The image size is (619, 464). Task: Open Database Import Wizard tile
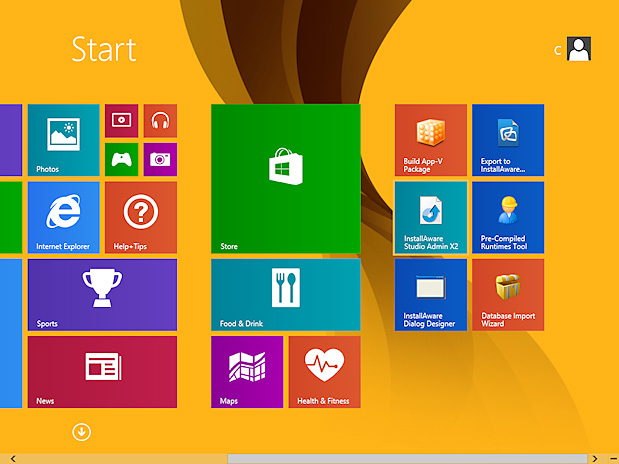point(508,295)
